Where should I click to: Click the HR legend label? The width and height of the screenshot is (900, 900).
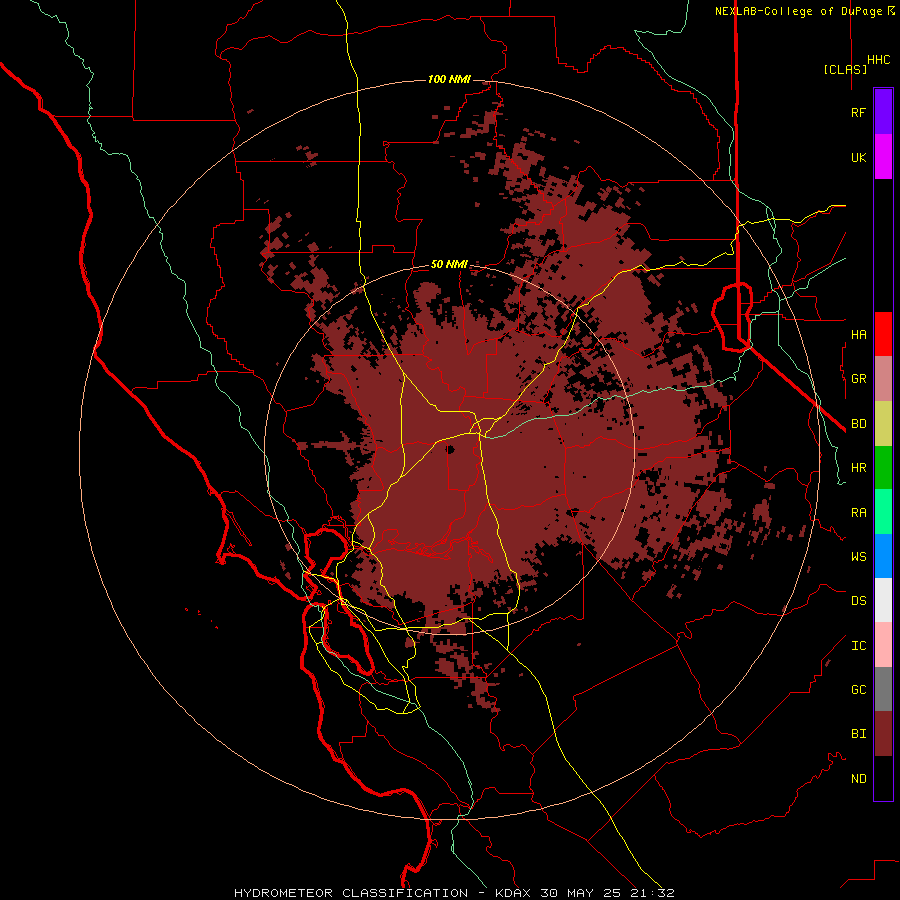pos(858,468)
